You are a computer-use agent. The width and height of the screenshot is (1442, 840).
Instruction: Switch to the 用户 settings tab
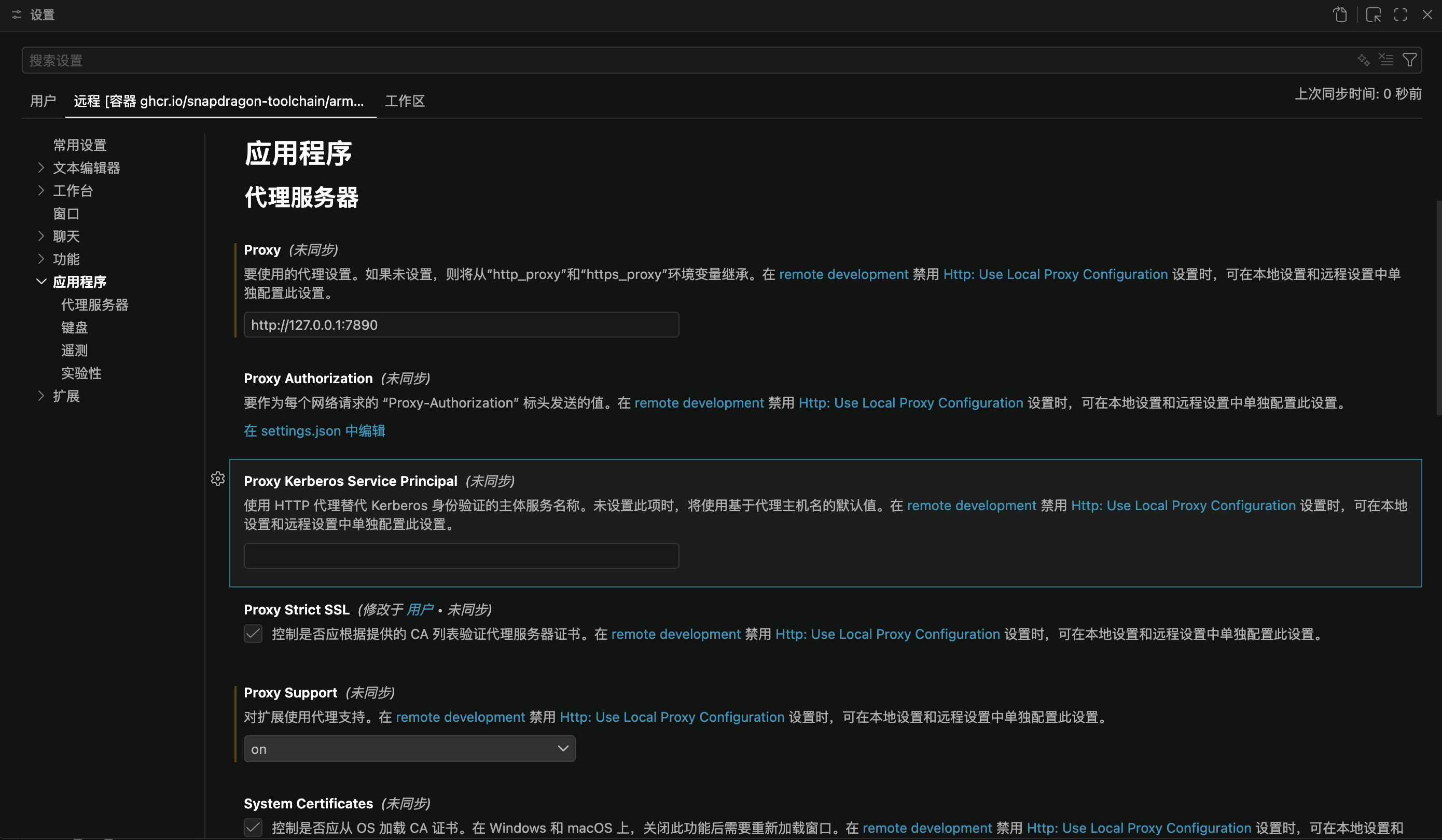[x=43, y=101]
